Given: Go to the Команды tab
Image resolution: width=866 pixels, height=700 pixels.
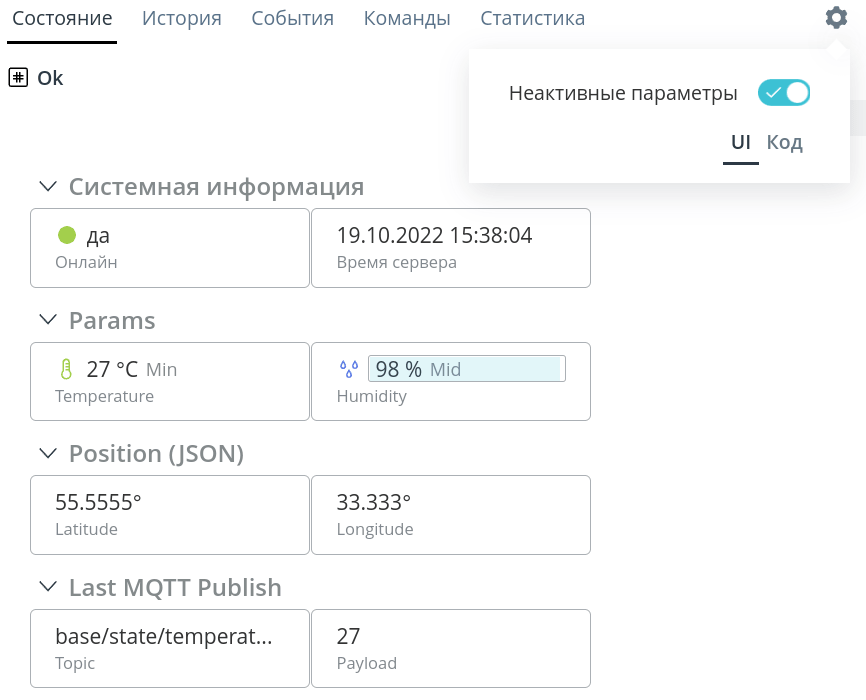Looking at the screenshot, I should (x=407, y=18).
